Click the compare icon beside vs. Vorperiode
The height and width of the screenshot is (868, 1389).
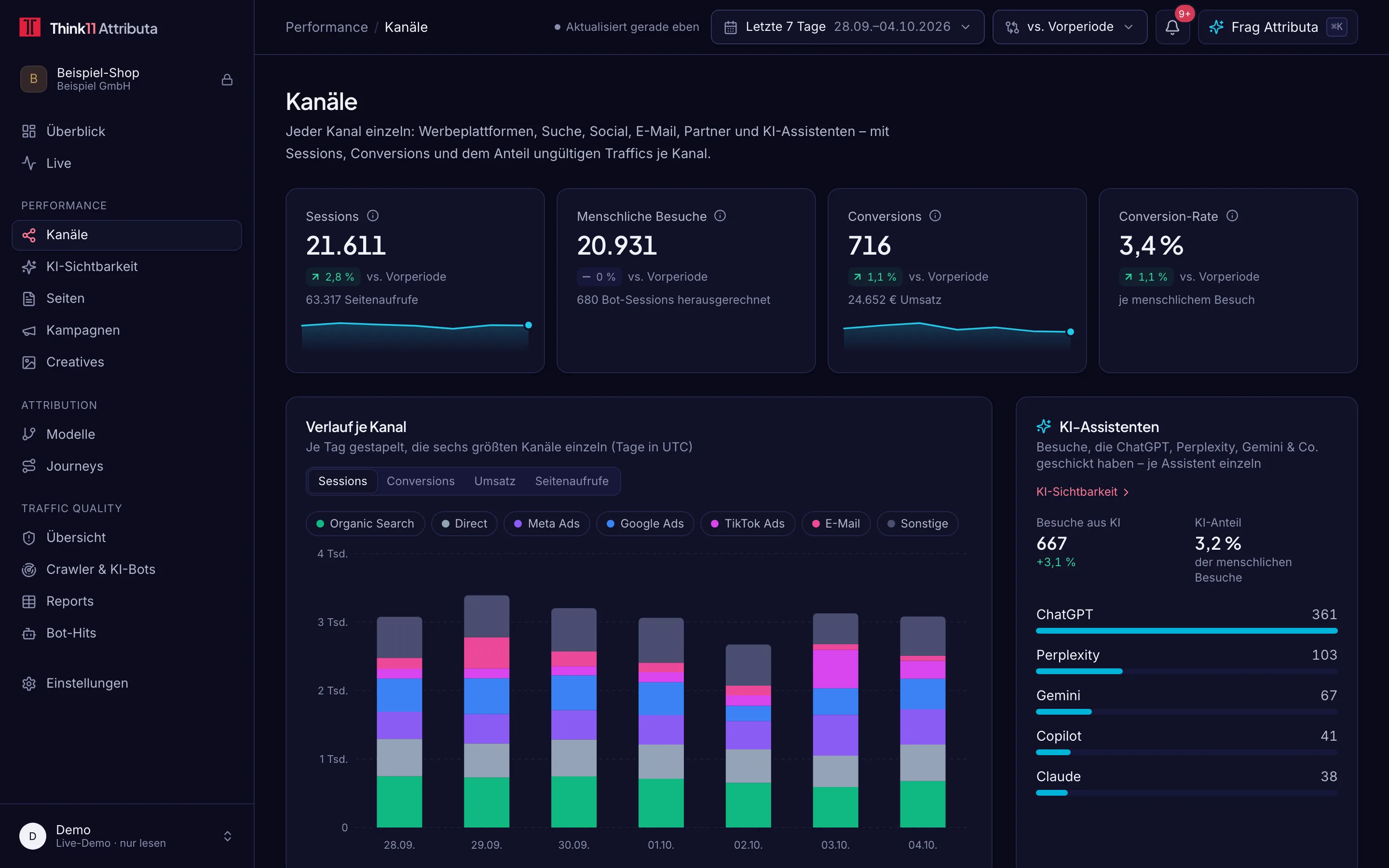pyautogui.click(x=1012, y=27)
